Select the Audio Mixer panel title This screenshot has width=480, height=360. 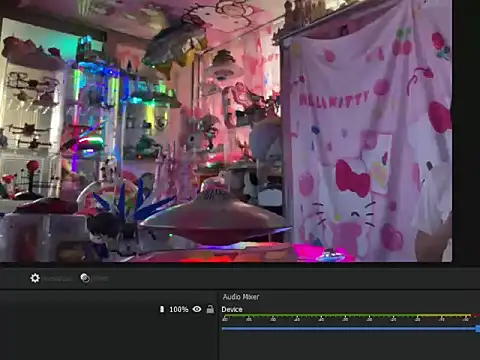coord(241,297)
